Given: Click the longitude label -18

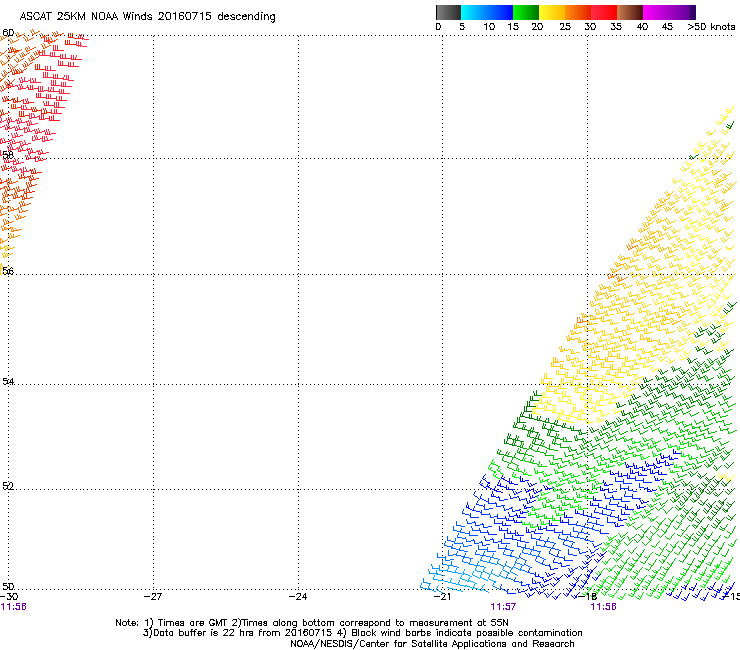Looking at the screenshot, I should [x=588, y=597].
